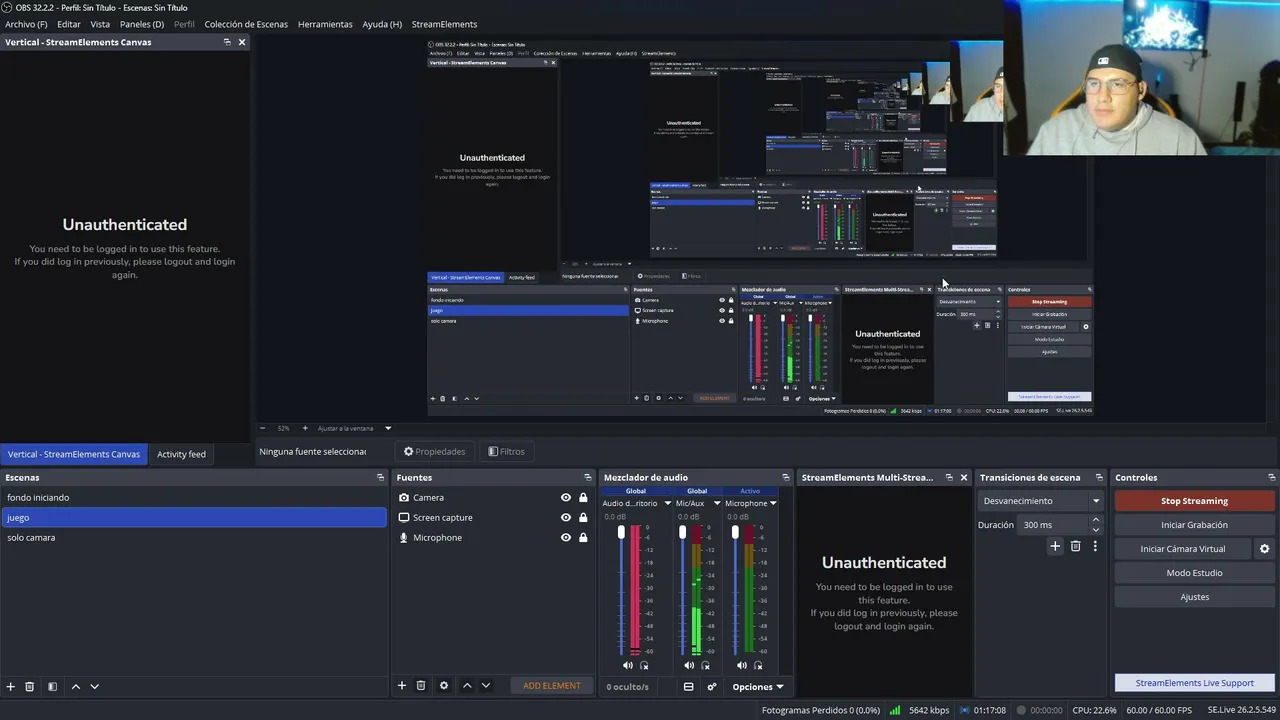Enable Modo Estudio

point(1194,573)
